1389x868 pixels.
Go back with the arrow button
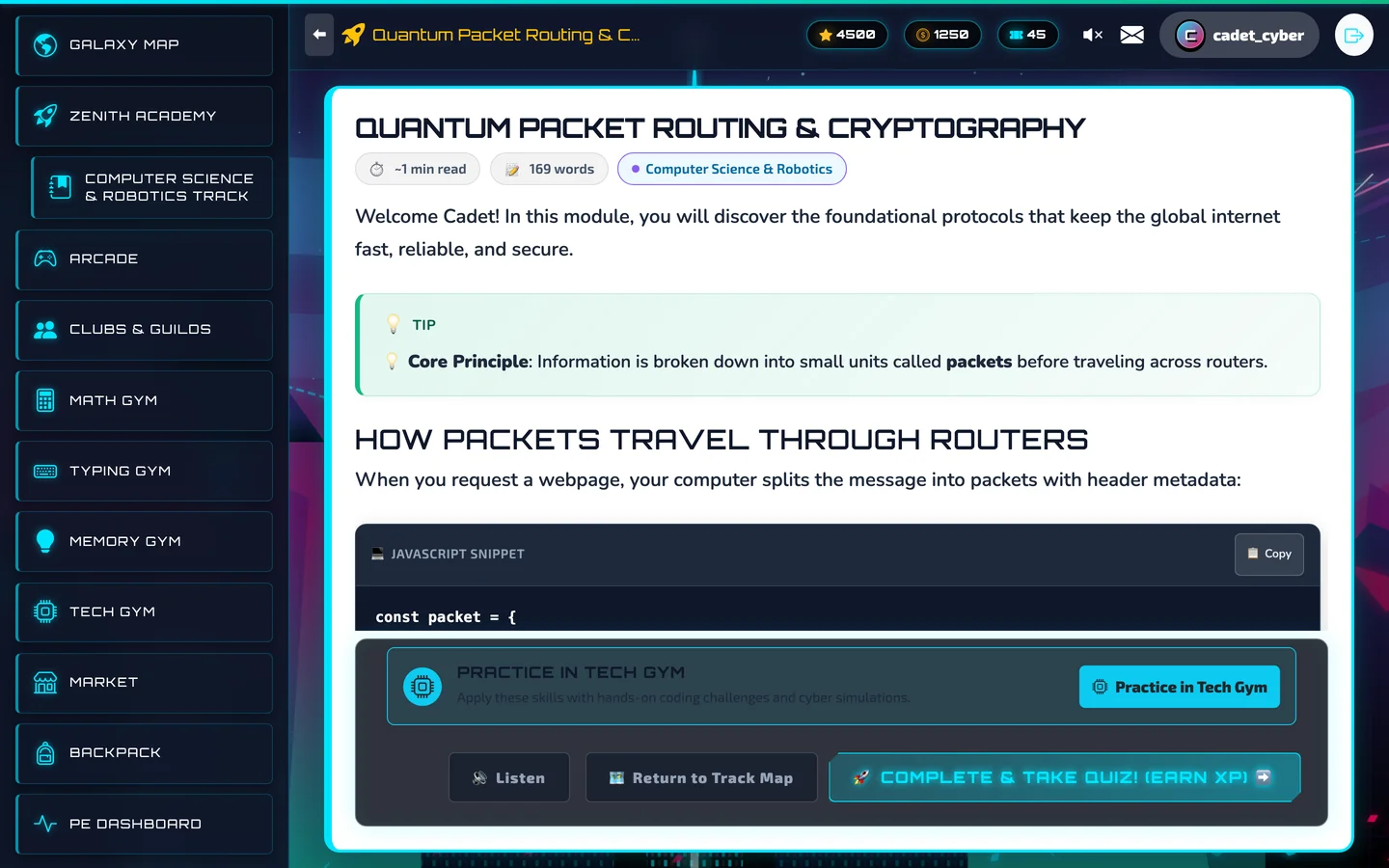(319, 35)
